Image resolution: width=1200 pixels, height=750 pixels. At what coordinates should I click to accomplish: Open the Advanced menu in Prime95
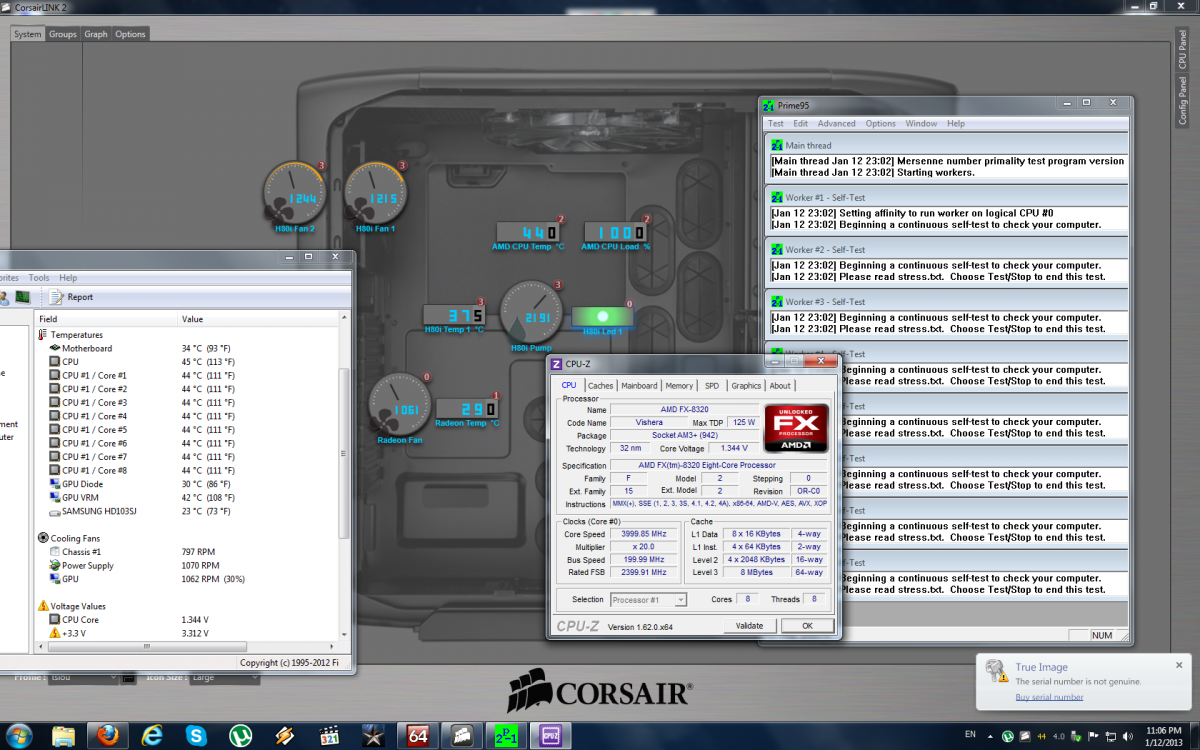pyautogui.click(x=836, y=124)
